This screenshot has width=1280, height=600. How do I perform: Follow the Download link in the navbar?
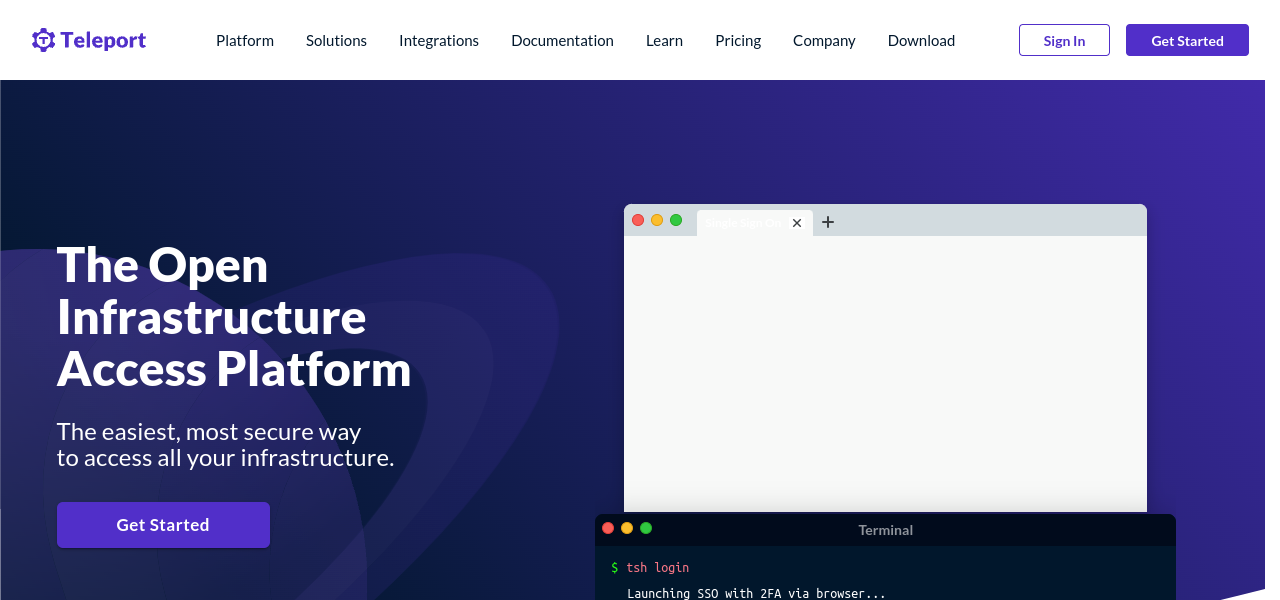coord(921,41)
